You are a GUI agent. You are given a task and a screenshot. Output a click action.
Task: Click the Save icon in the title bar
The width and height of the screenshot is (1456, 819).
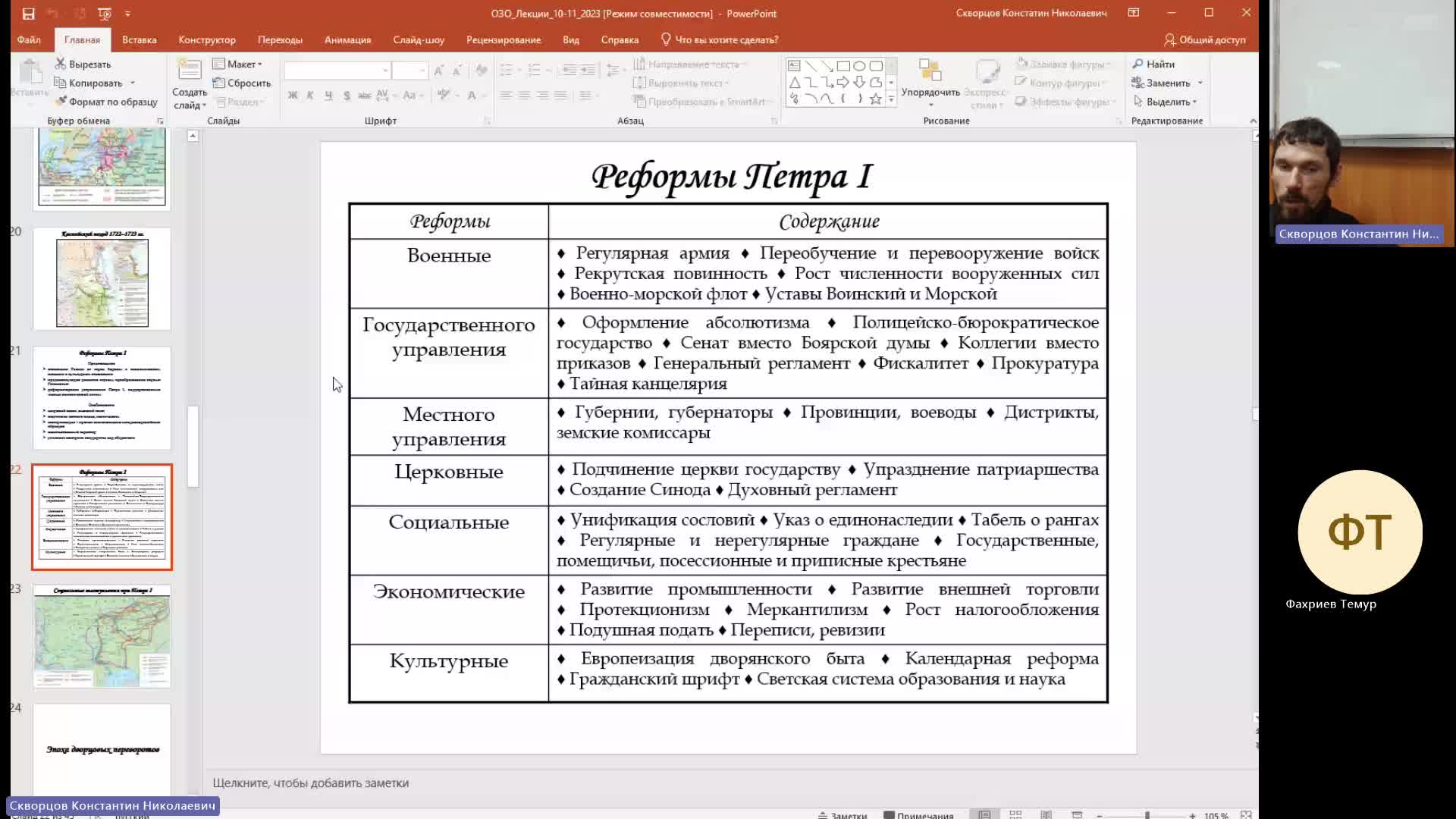(x=28, y=13)
